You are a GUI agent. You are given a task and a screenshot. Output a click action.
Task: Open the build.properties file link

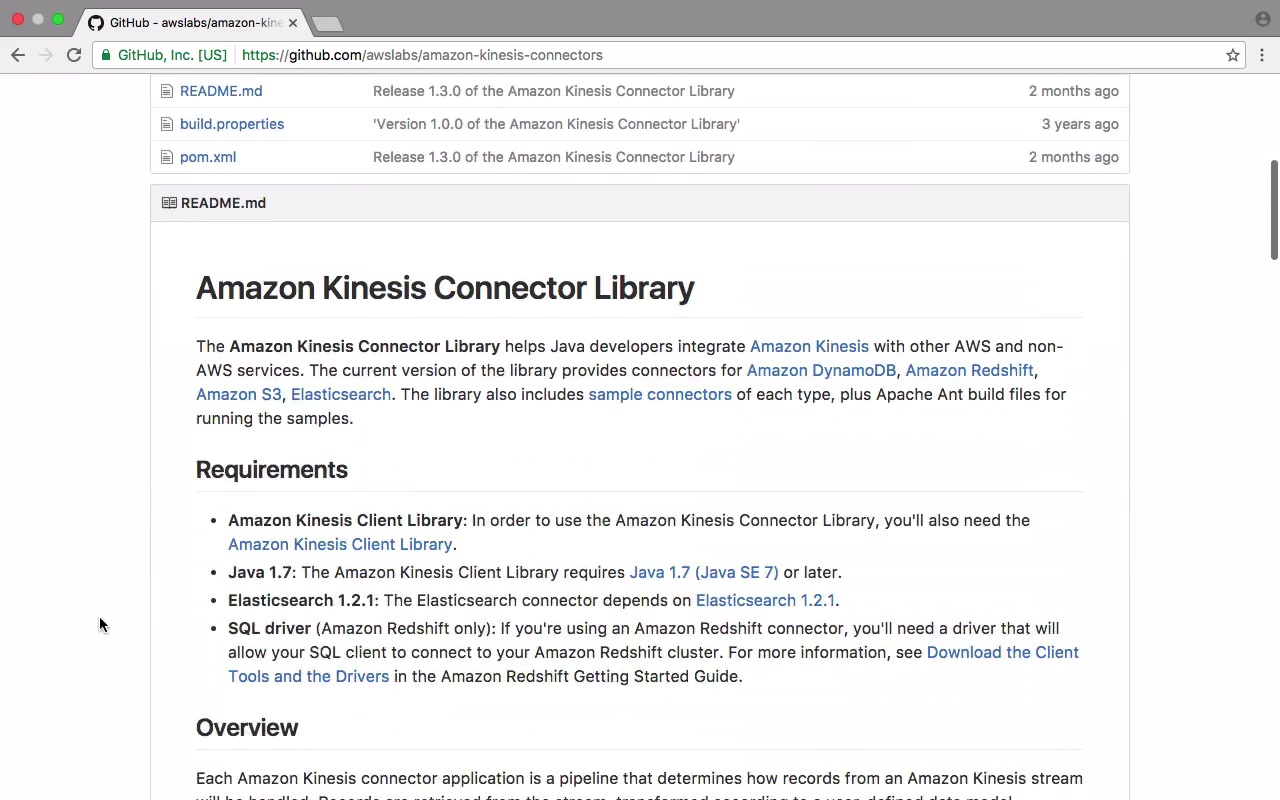[232, 124]
